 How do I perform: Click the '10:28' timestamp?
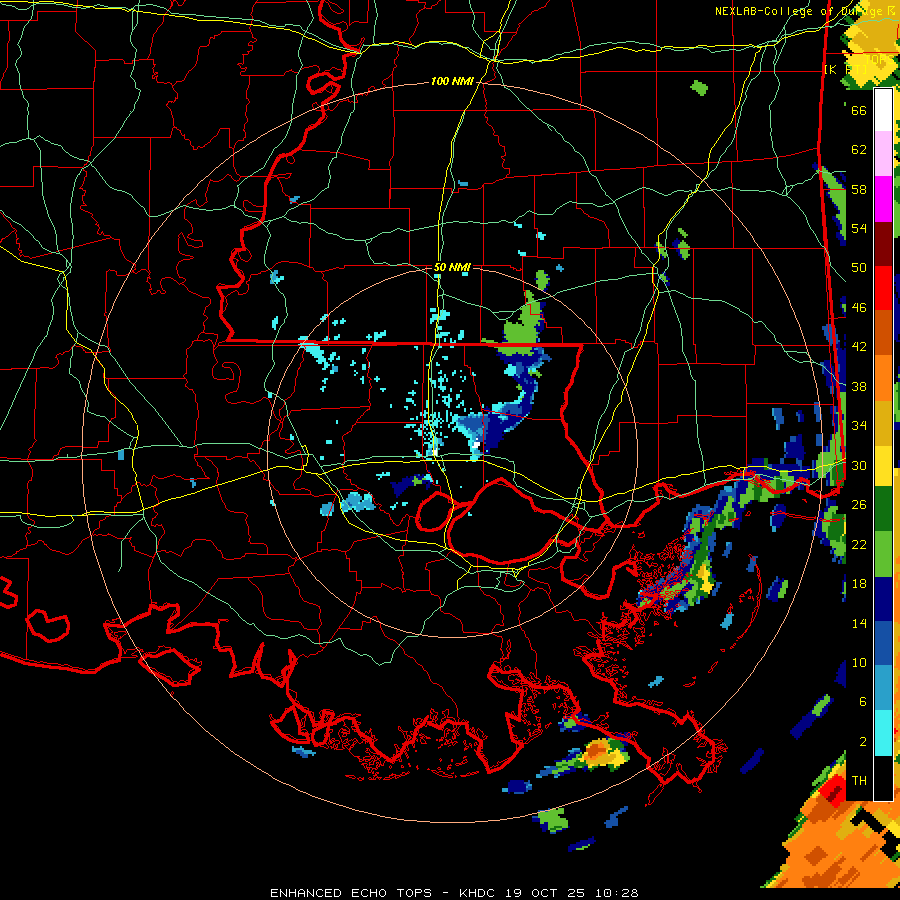(x=616, y=893)
